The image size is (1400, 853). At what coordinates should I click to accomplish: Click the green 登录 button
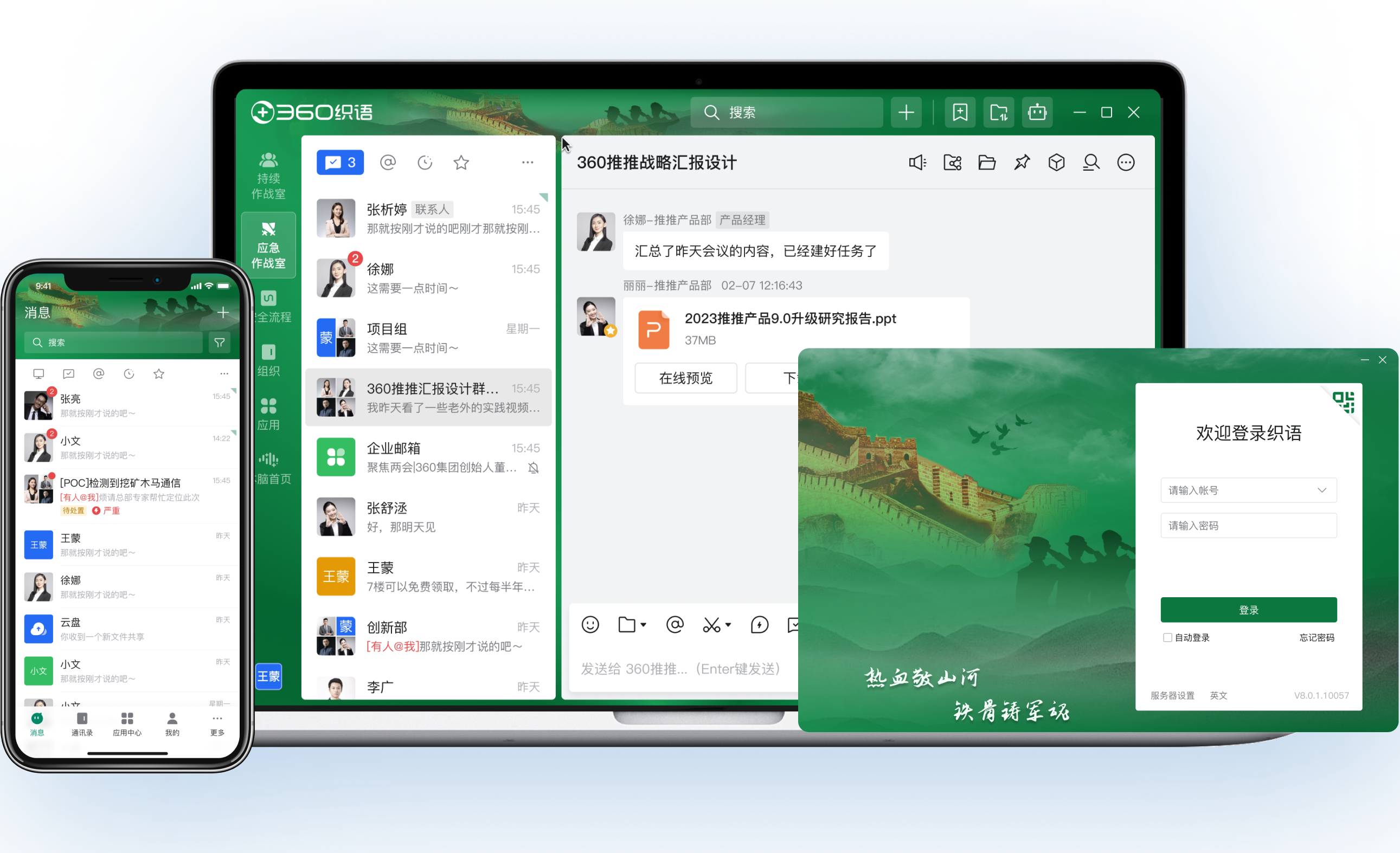(x=1248, y=610)
